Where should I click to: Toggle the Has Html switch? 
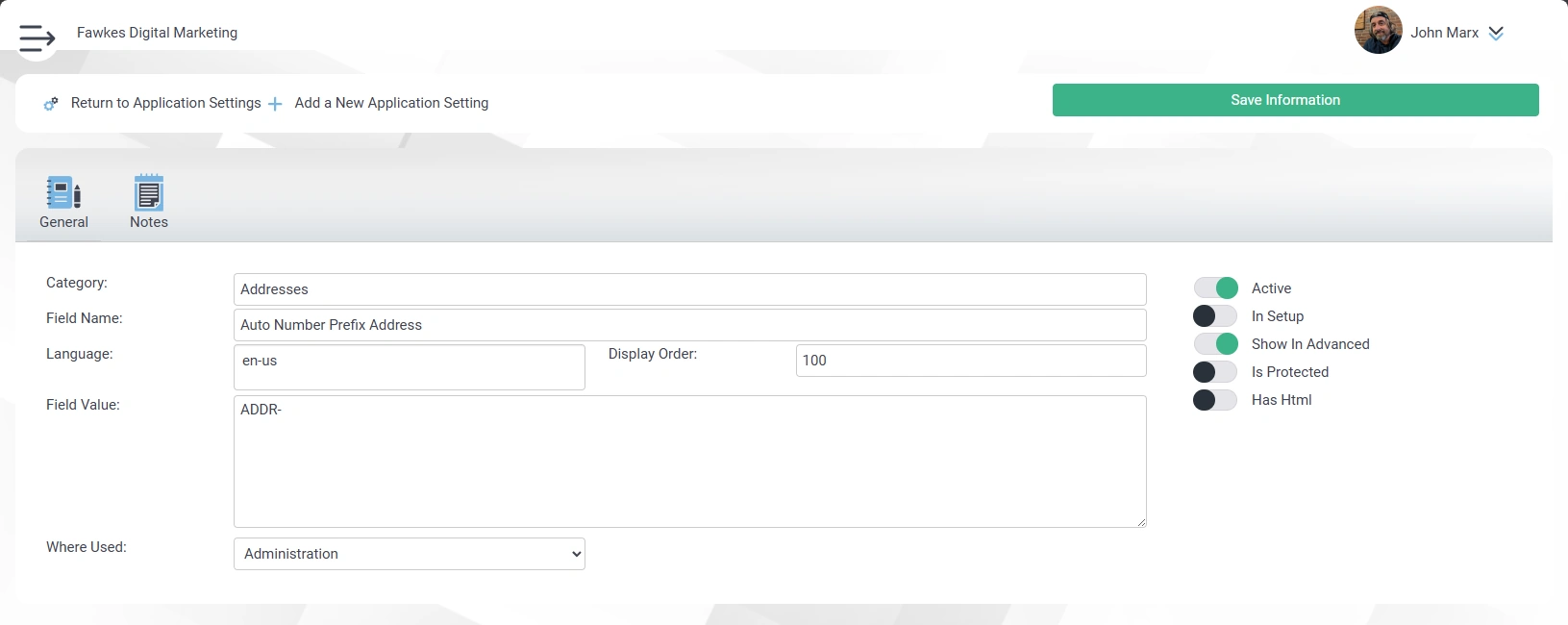(x=1215, y=400)
